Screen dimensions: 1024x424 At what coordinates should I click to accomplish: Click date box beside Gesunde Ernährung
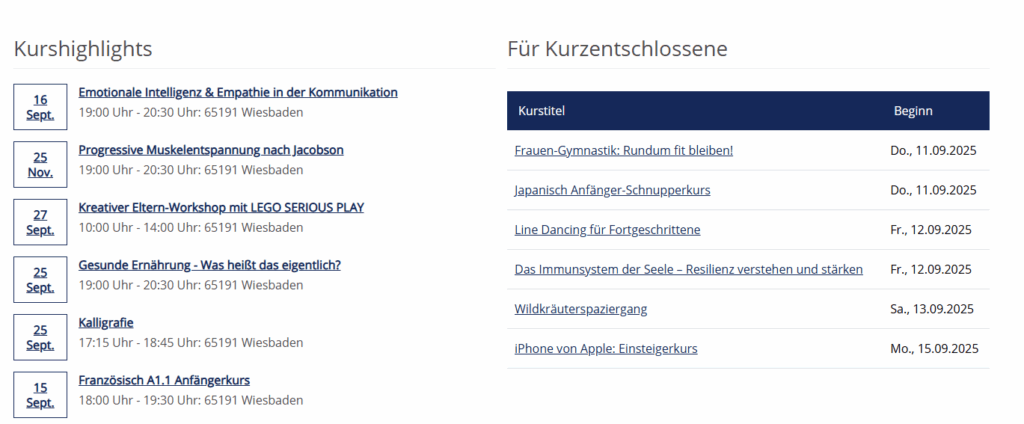click(40, 280)
